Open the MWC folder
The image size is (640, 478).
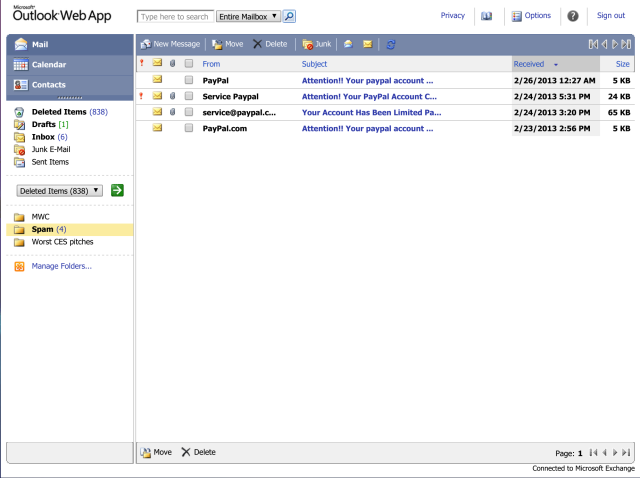pos(40,217)
